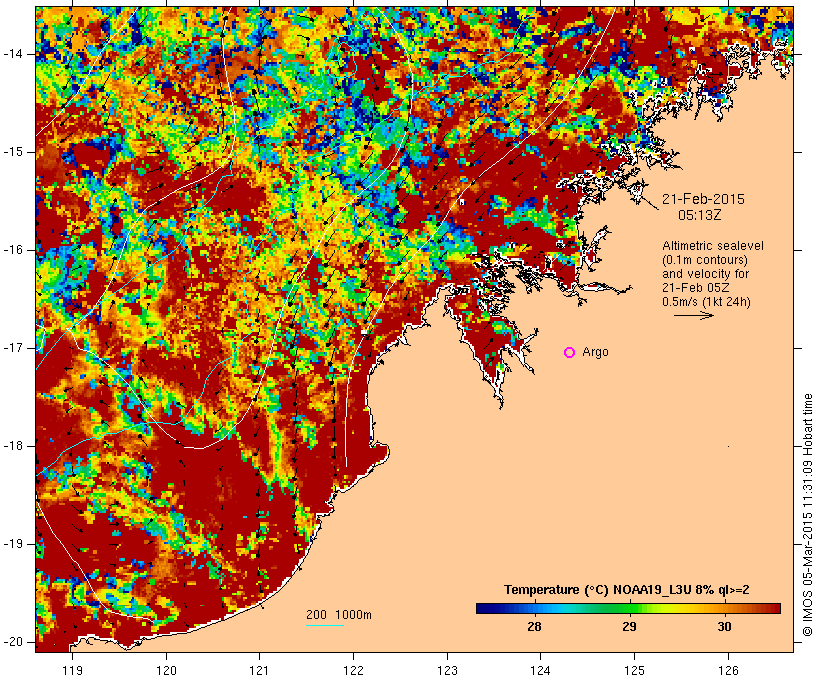Click the IMOS copyright timestamp text
Screen dimensions: 820x680
pyautogui.click(x=807, y=515)
